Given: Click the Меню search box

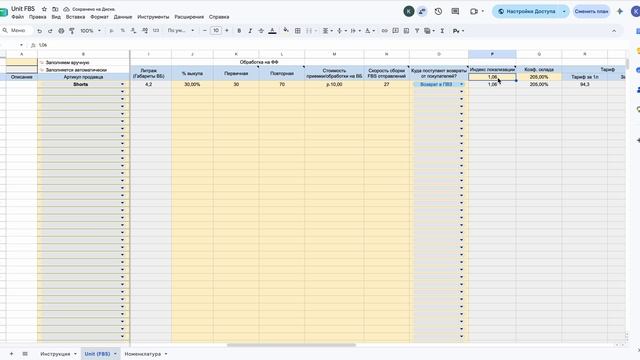Looking at the screenshot, I should pyautogui.click(x=17, y=31).
